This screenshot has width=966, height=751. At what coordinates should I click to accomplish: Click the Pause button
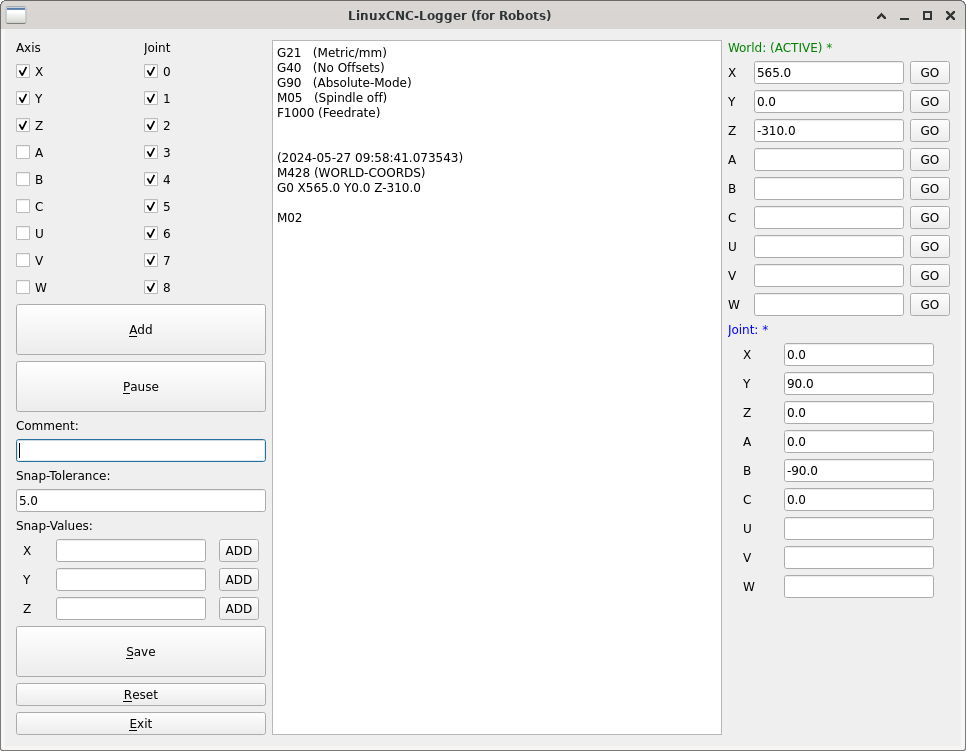point(140,386)
